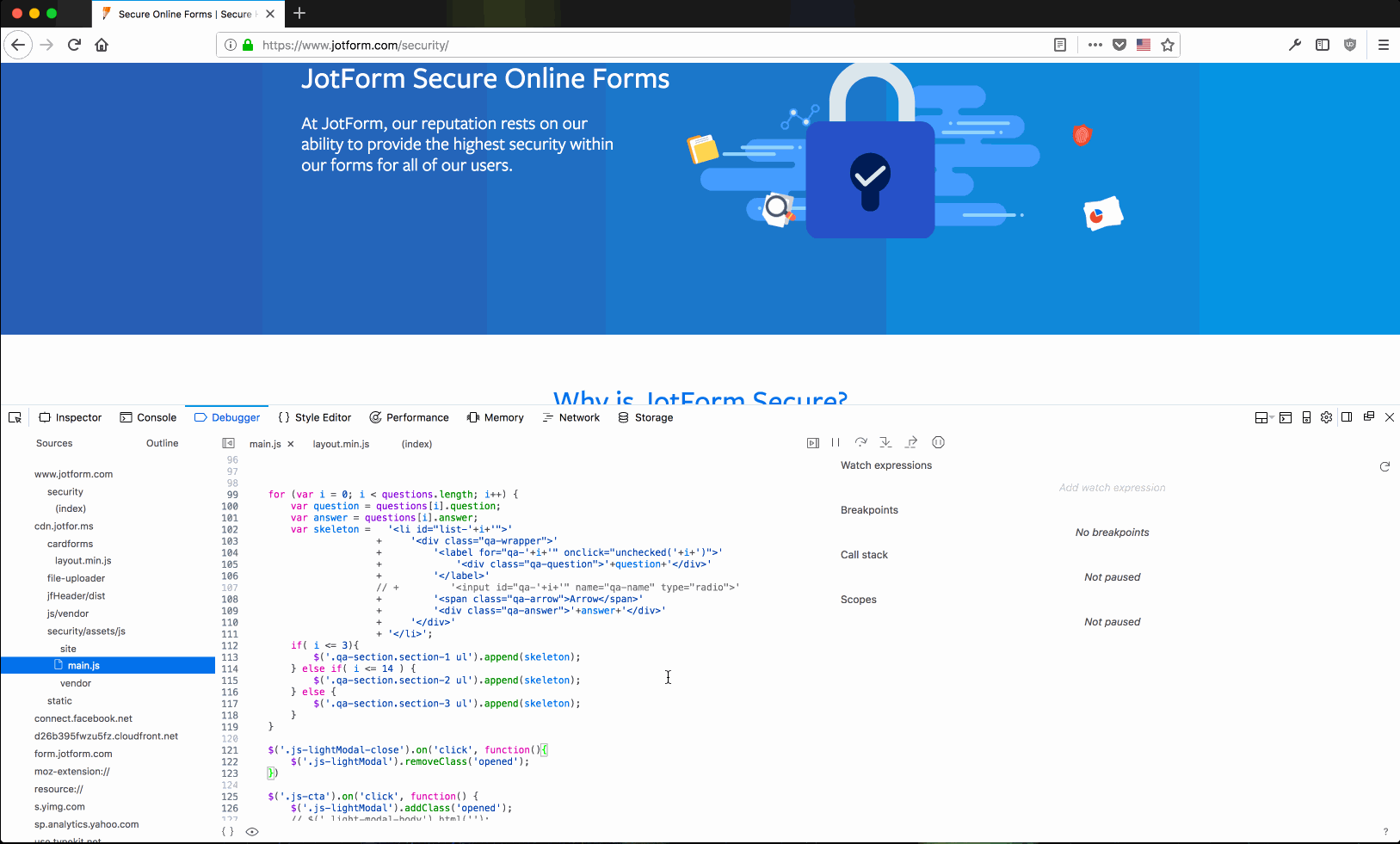The width and height of the screenshot is (1400, 844).
Task: Collapse the Breakpoints section
Action: 869,510
